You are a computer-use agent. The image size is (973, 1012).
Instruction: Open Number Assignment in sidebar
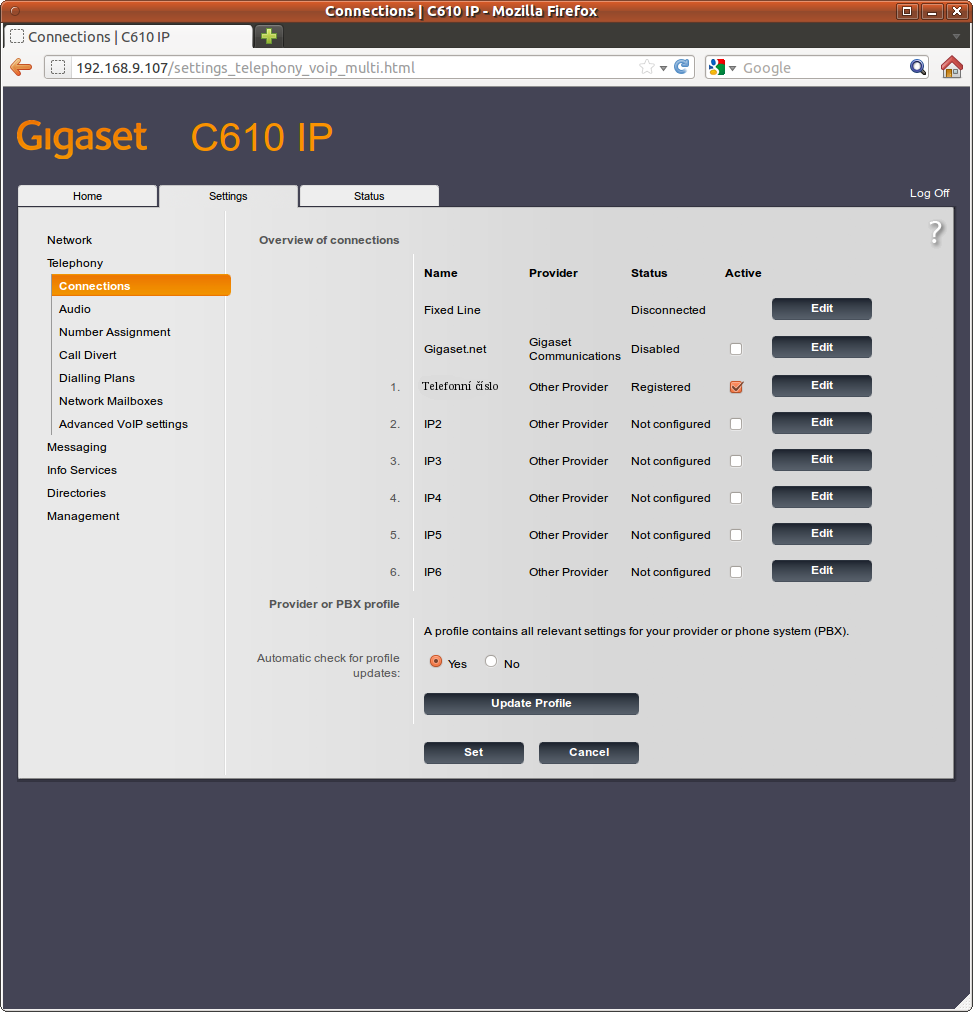pos(114,332)
